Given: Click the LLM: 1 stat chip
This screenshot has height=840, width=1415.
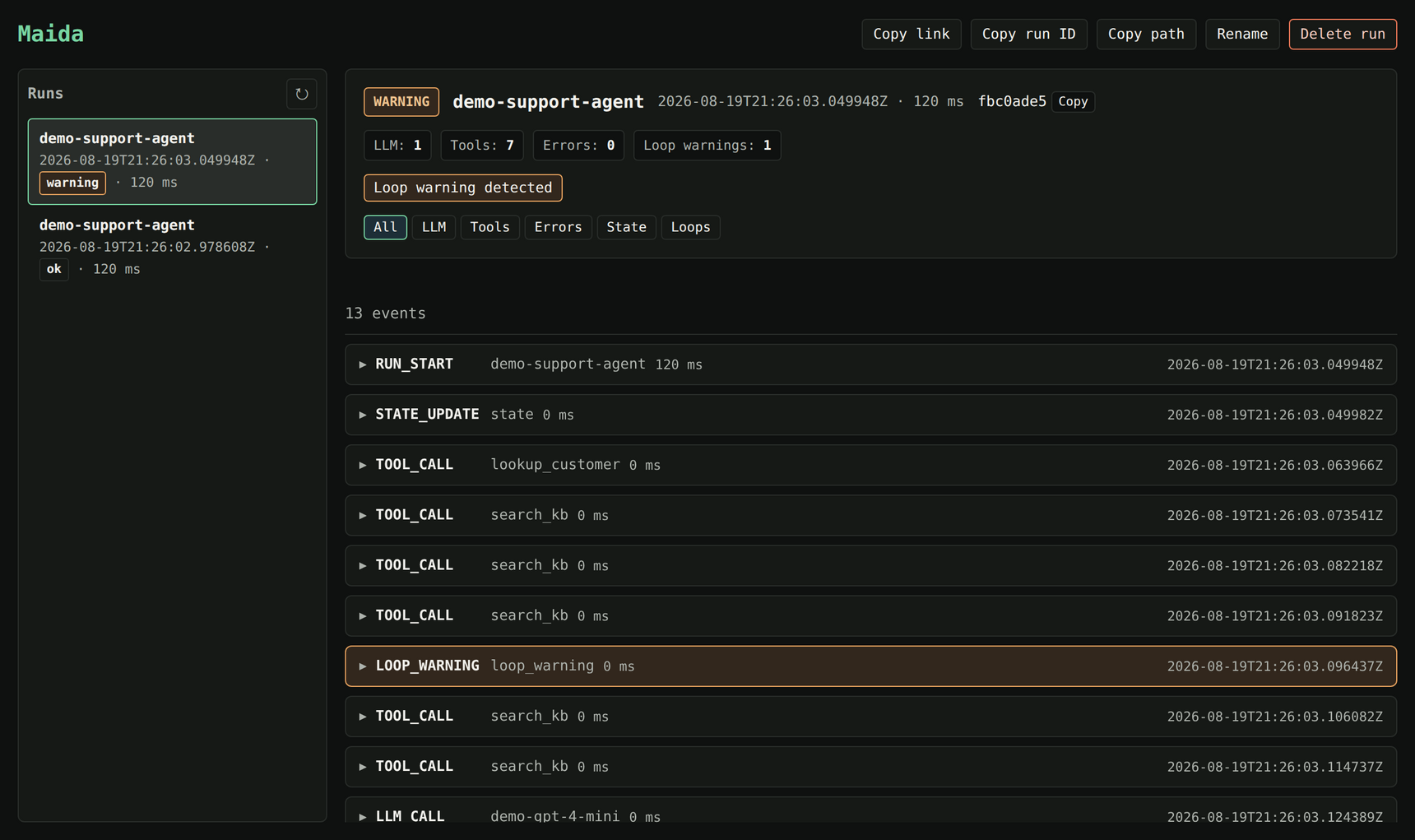Looking at the screenshot, I should 397,146.
